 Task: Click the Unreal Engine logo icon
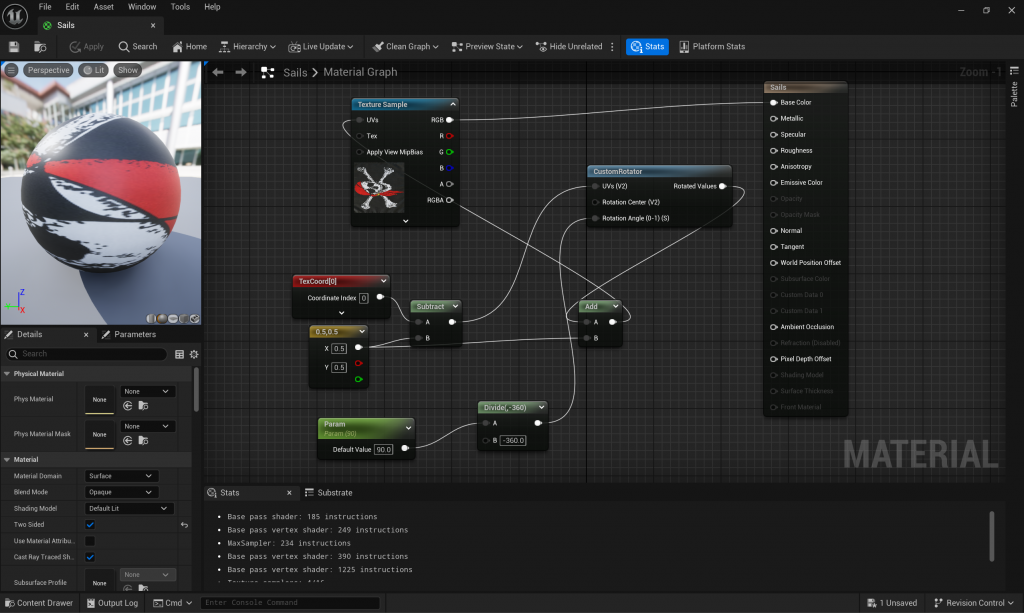coord(15,16)
